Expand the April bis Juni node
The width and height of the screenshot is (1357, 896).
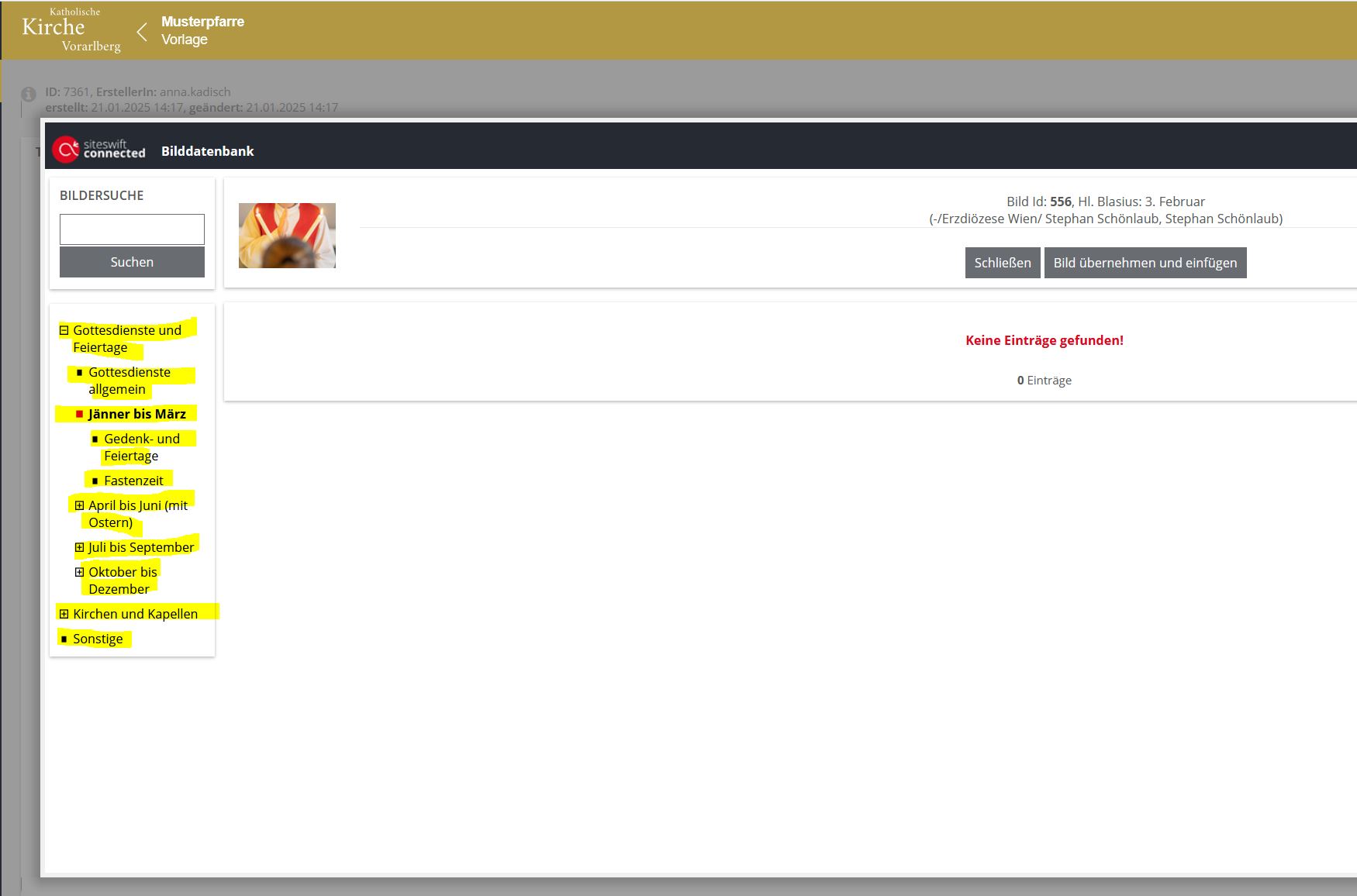pyautogui.click(x=79, y=505)
